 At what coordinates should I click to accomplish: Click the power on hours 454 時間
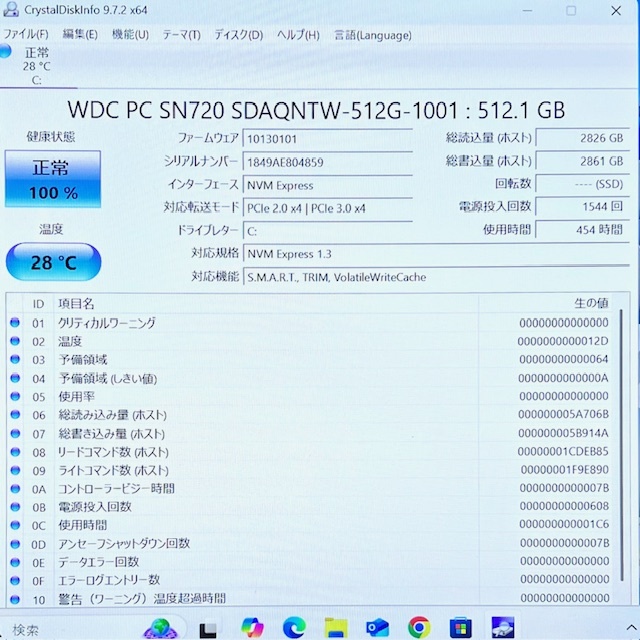582,229
